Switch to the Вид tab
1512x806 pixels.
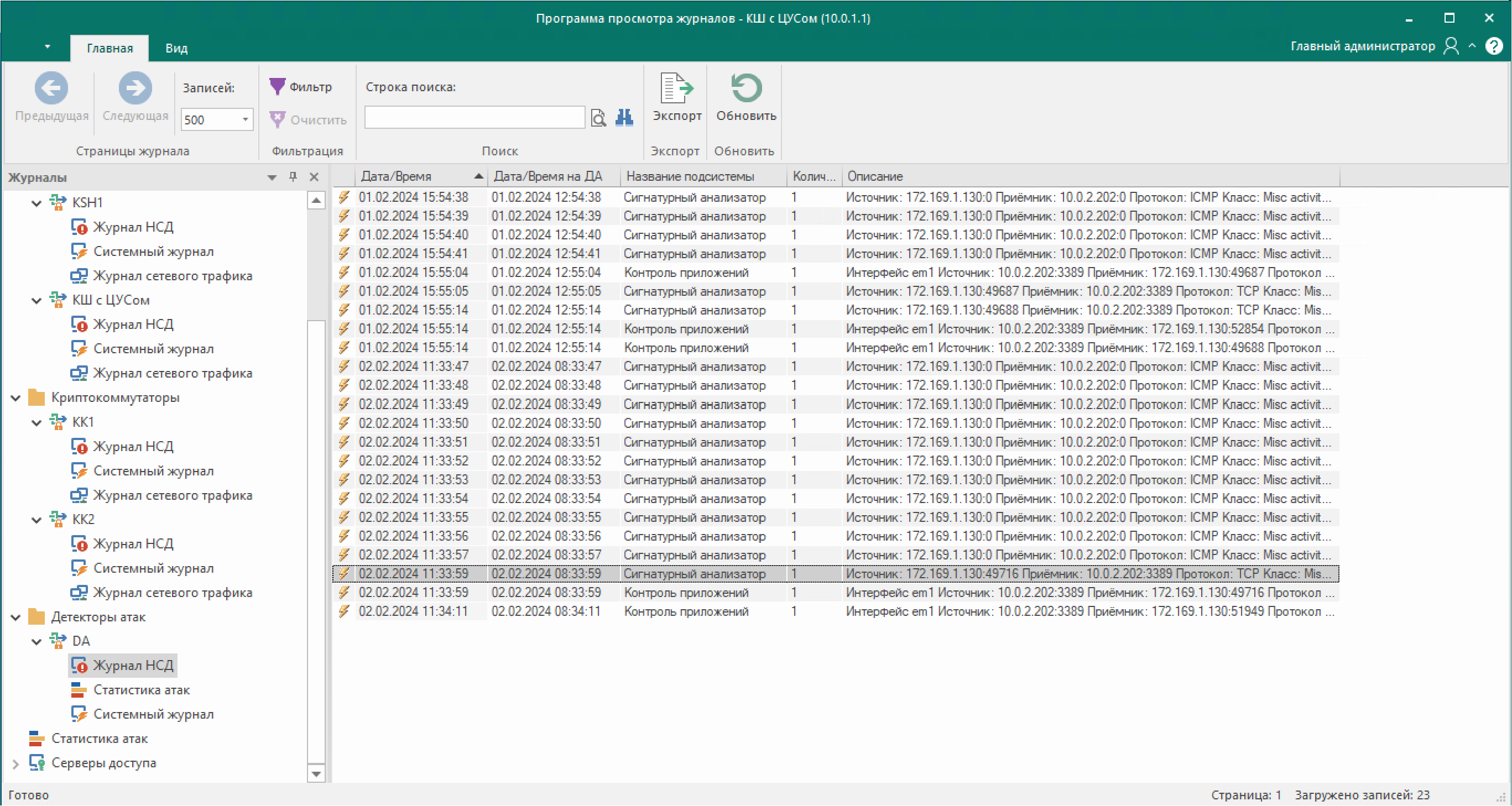coord(176,48)
